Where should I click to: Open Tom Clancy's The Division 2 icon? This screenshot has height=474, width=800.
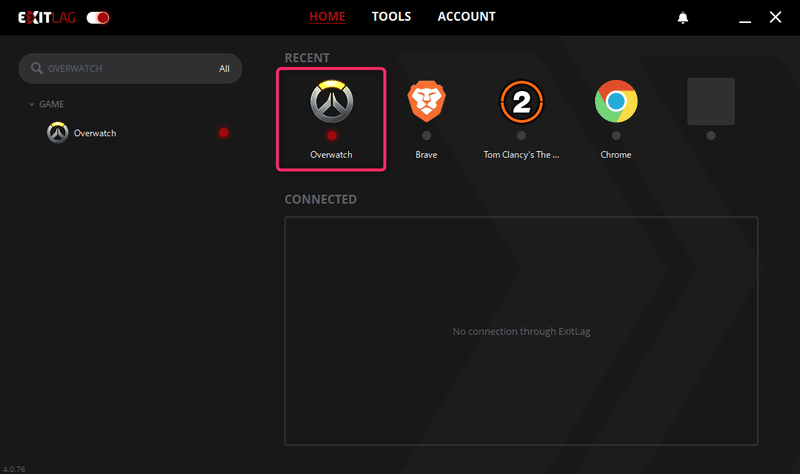click(x=521, y=102)
